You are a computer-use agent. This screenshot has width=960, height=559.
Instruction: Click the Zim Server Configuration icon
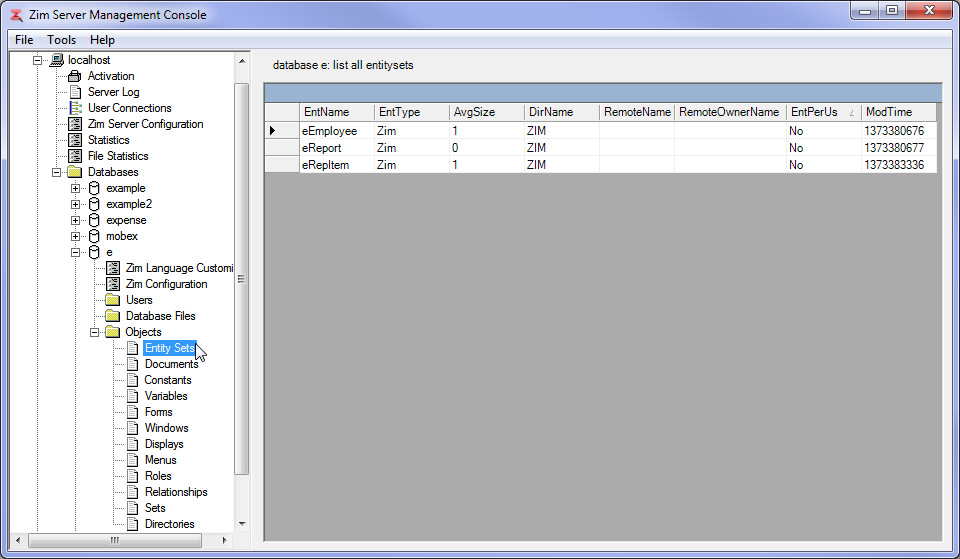point(75,124)
